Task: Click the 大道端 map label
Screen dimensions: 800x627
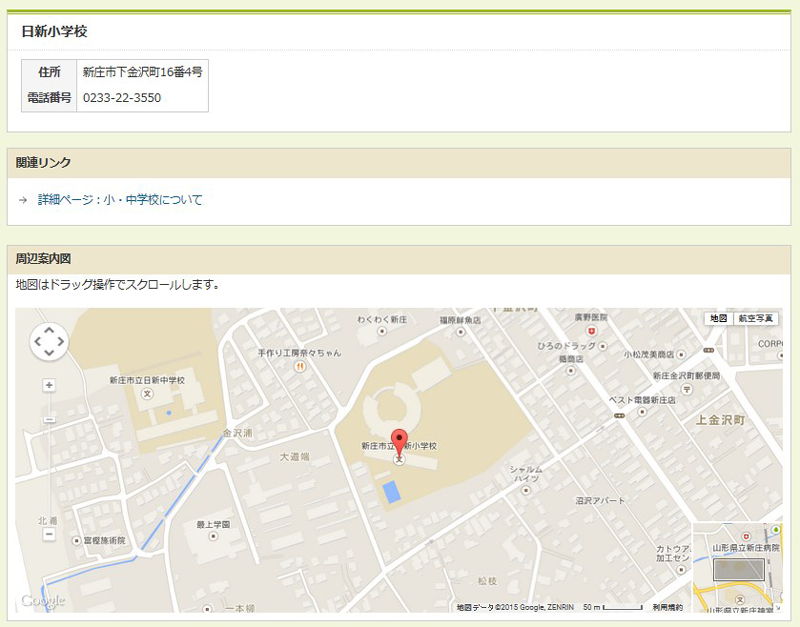Action: [x=294, y=457]
